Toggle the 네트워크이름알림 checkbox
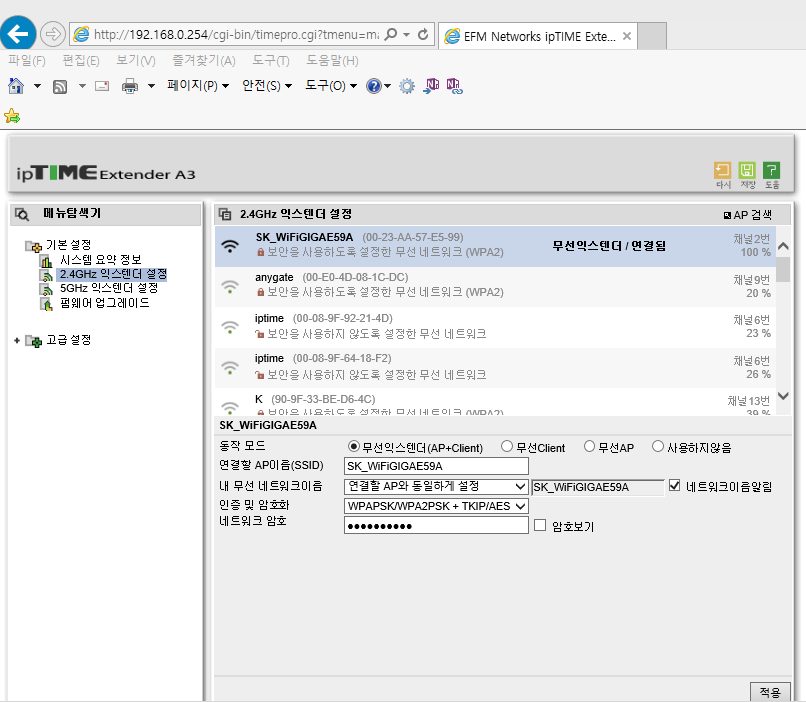Screen dimensions: 806x702 click(674, 485)
